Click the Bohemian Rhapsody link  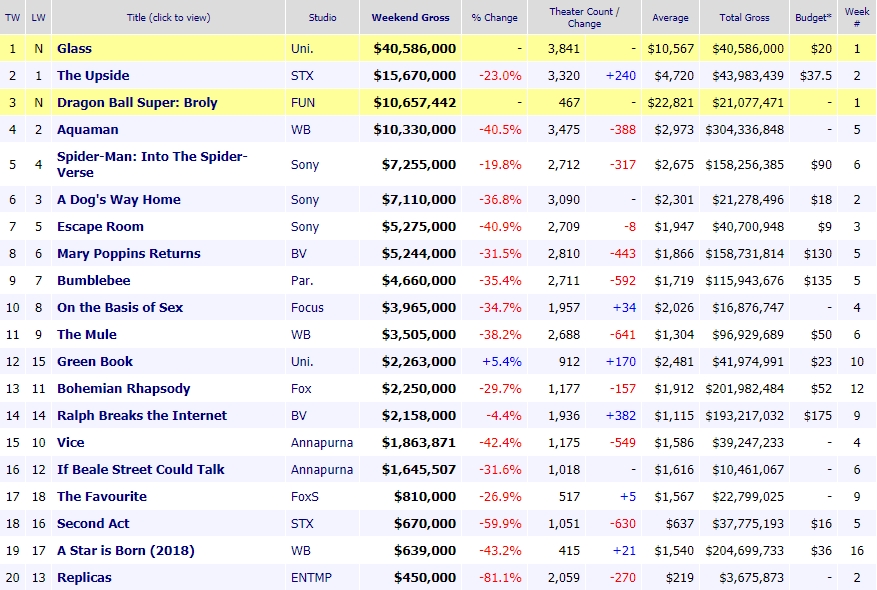[124, 388]
